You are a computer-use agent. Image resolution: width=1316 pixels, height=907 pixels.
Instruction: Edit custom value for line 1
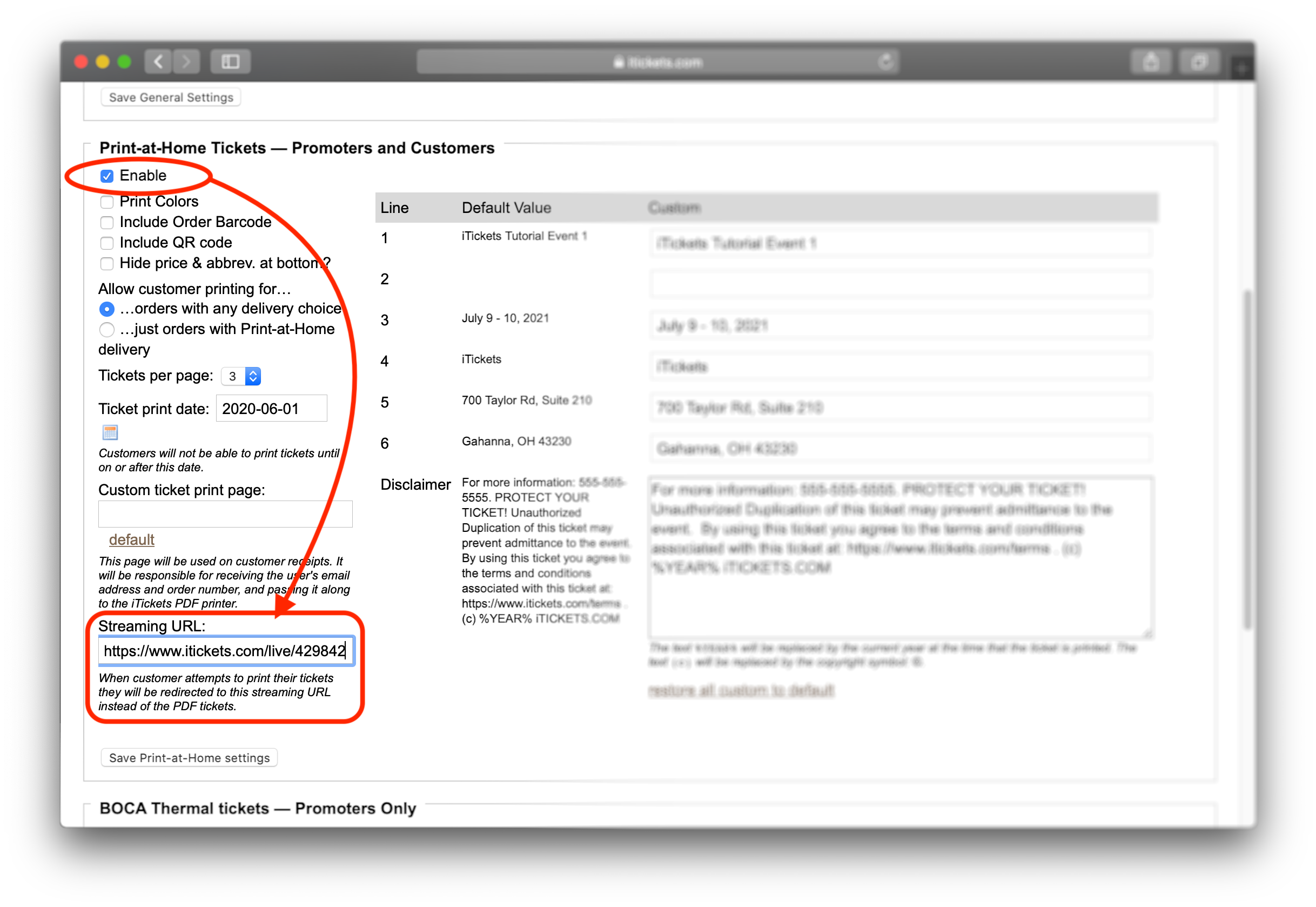click(901, 244)
